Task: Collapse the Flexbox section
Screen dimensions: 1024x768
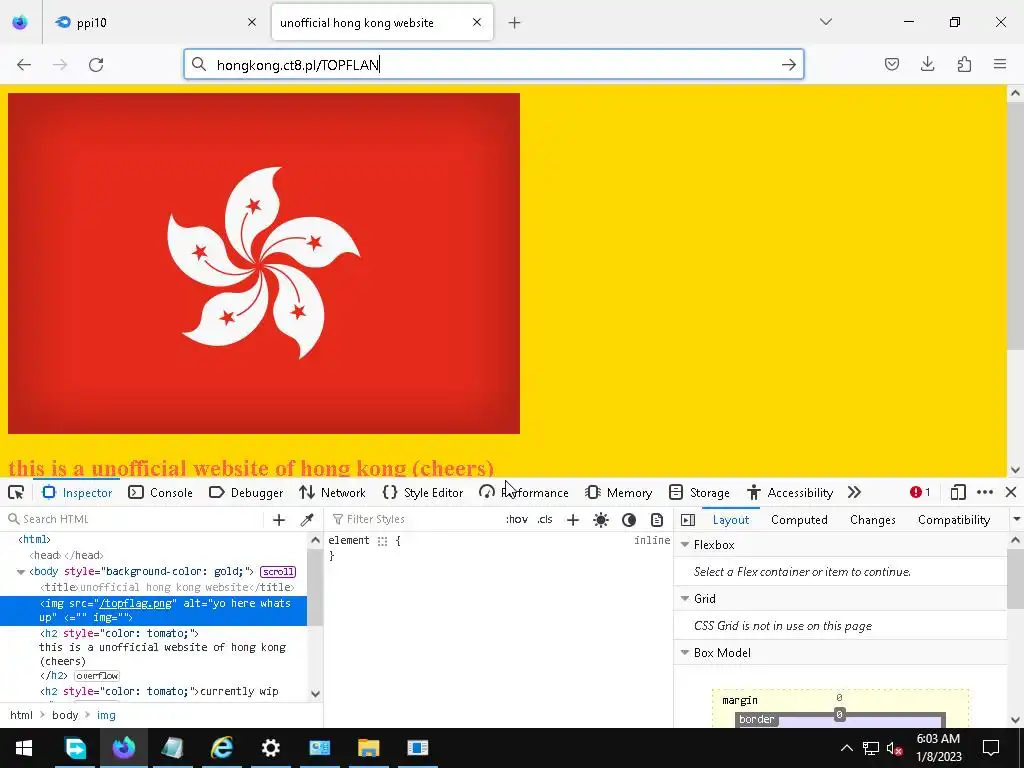Action: [685, 545]
